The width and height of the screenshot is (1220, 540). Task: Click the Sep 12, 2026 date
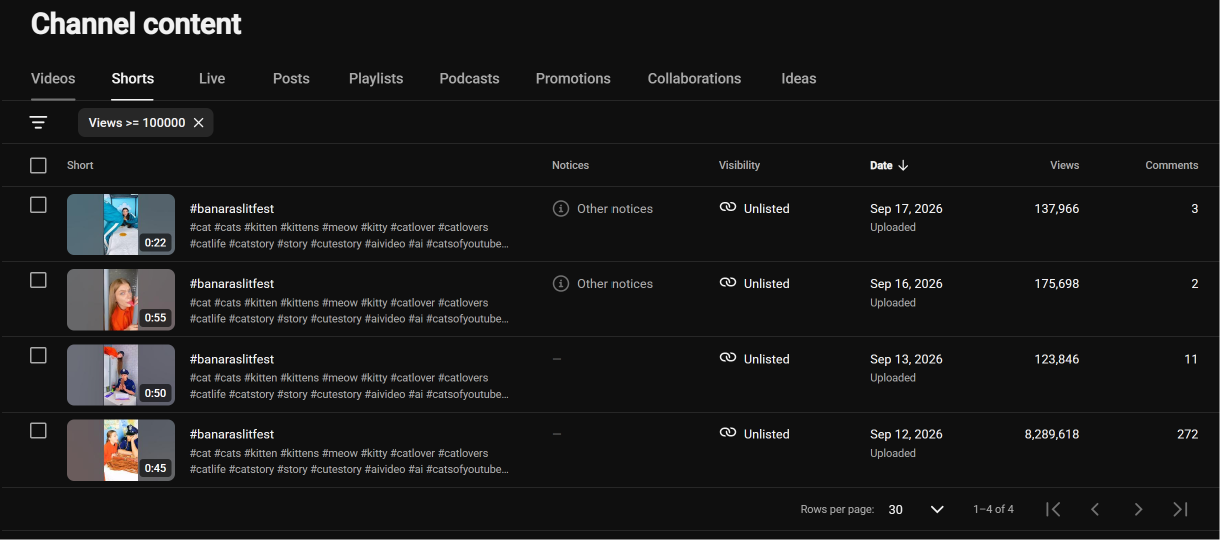pos(906,434)
